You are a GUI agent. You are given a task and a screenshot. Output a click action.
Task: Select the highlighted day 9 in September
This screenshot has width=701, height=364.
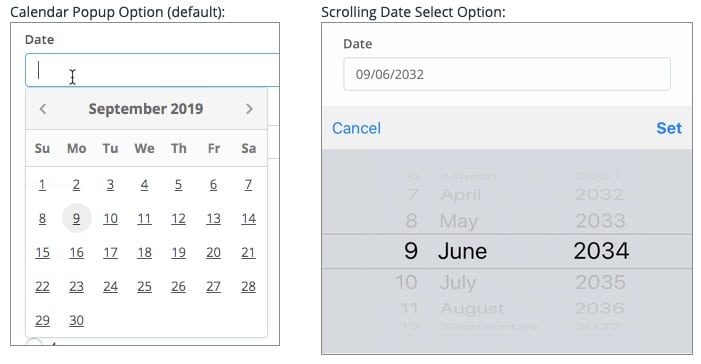point(76,218)
